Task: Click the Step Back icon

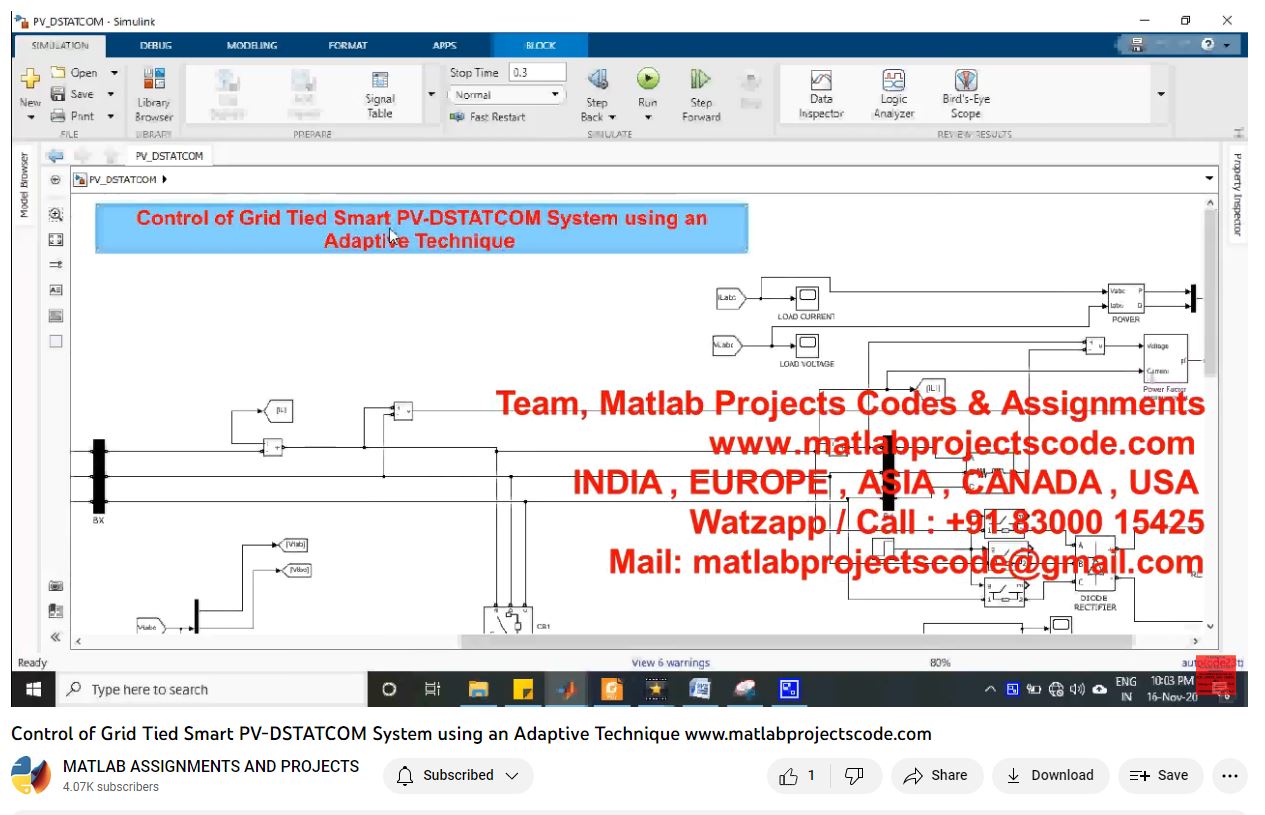Action: click(597, 80)
